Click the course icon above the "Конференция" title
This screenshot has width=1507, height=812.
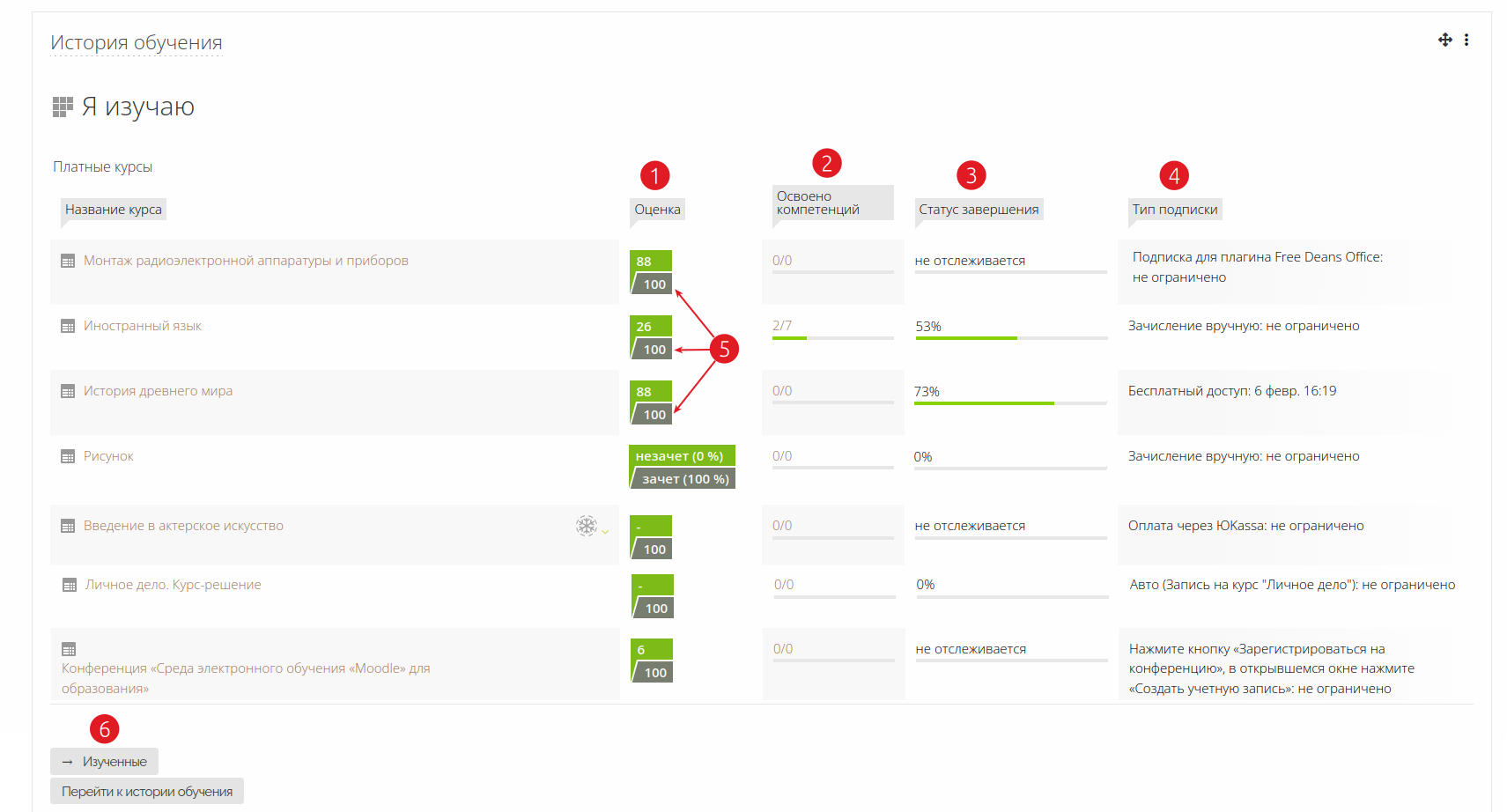point(69,650)
